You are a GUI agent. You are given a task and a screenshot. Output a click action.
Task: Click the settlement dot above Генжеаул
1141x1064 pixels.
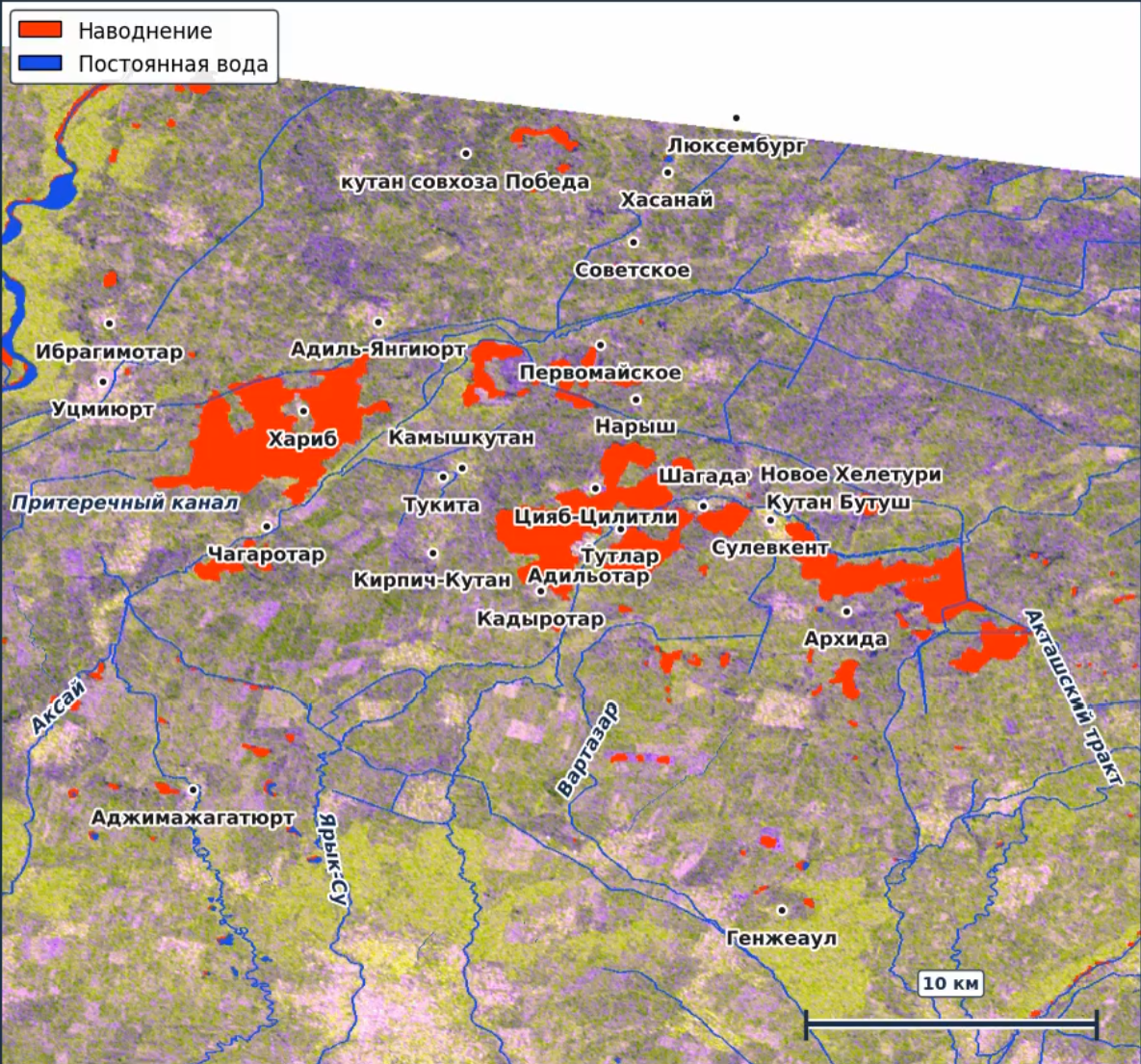tap(782, 911)
